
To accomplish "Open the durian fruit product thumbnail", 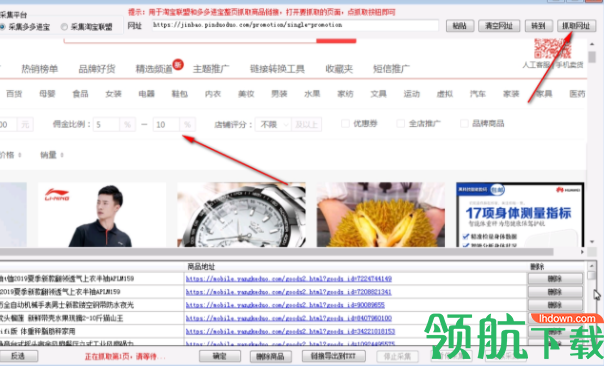I will point(381,215).
